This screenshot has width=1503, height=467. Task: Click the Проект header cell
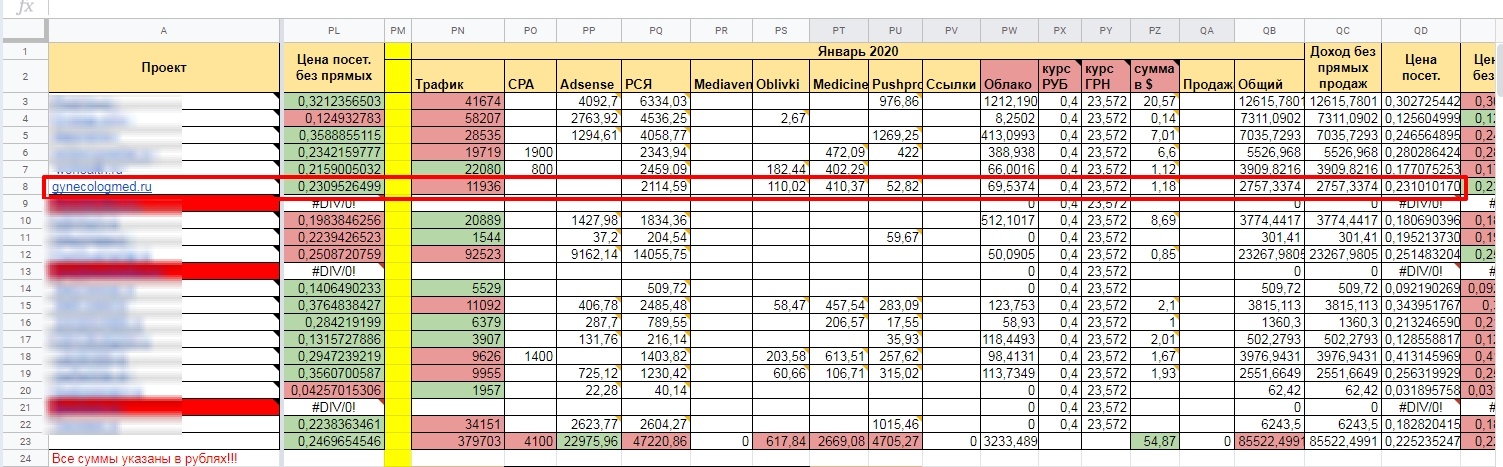[x=164, y=67]
